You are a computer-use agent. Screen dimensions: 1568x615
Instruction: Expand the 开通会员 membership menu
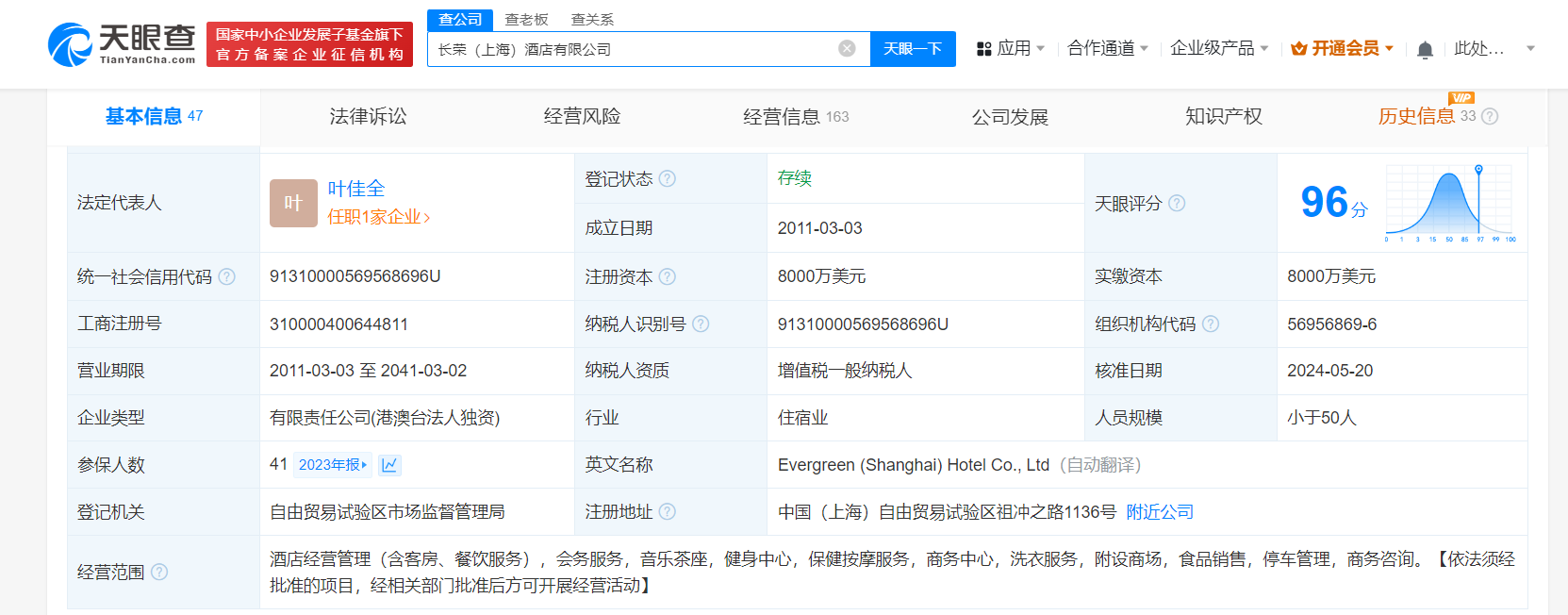1342,48
